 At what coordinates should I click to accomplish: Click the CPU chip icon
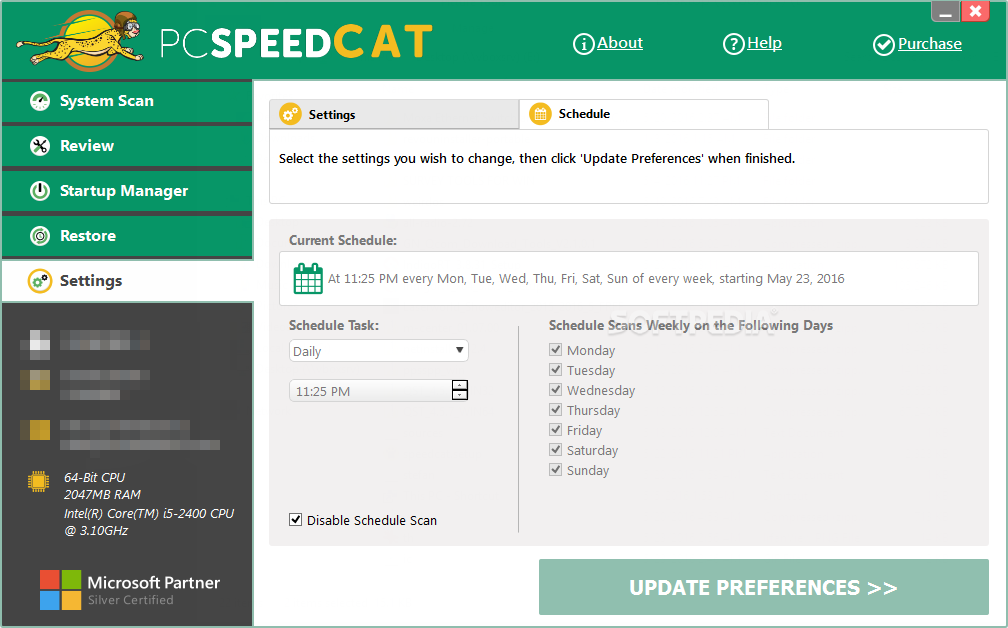pyautogui.click(x=39, y=481)
